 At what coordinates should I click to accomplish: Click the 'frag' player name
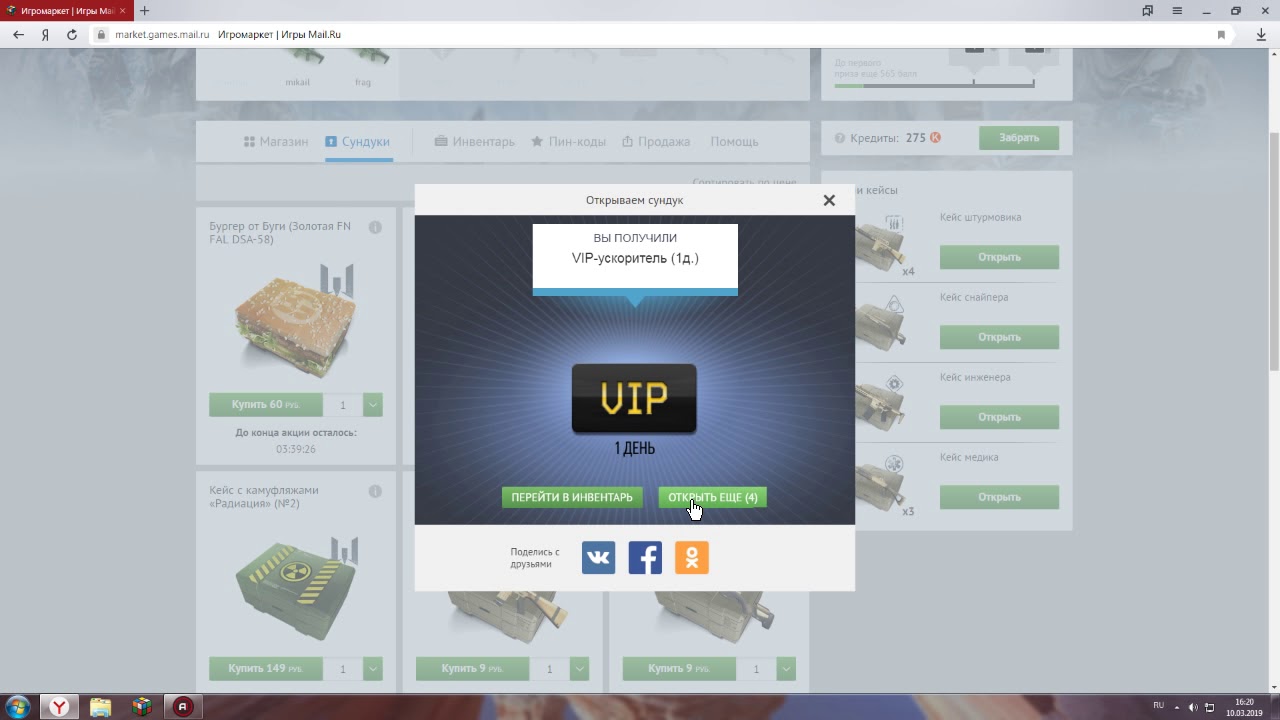362,82
